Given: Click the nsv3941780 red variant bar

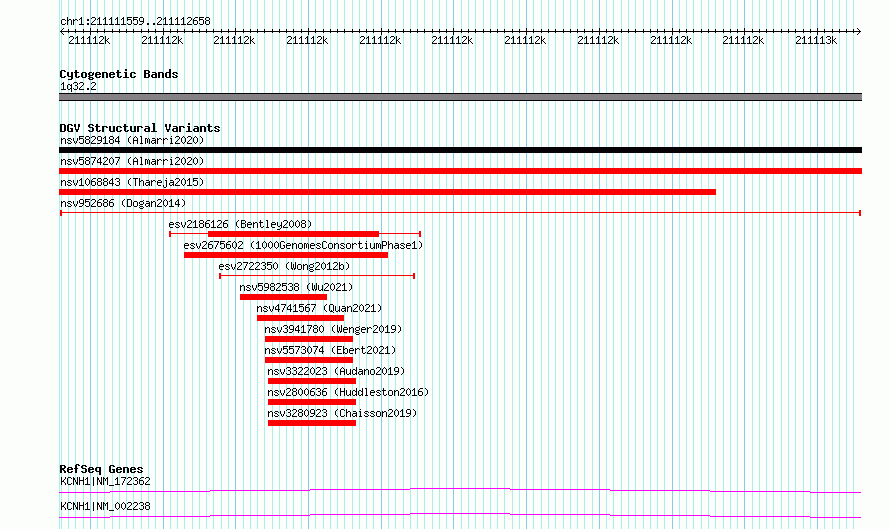Looking at the screenshot, I should point(309,339).
